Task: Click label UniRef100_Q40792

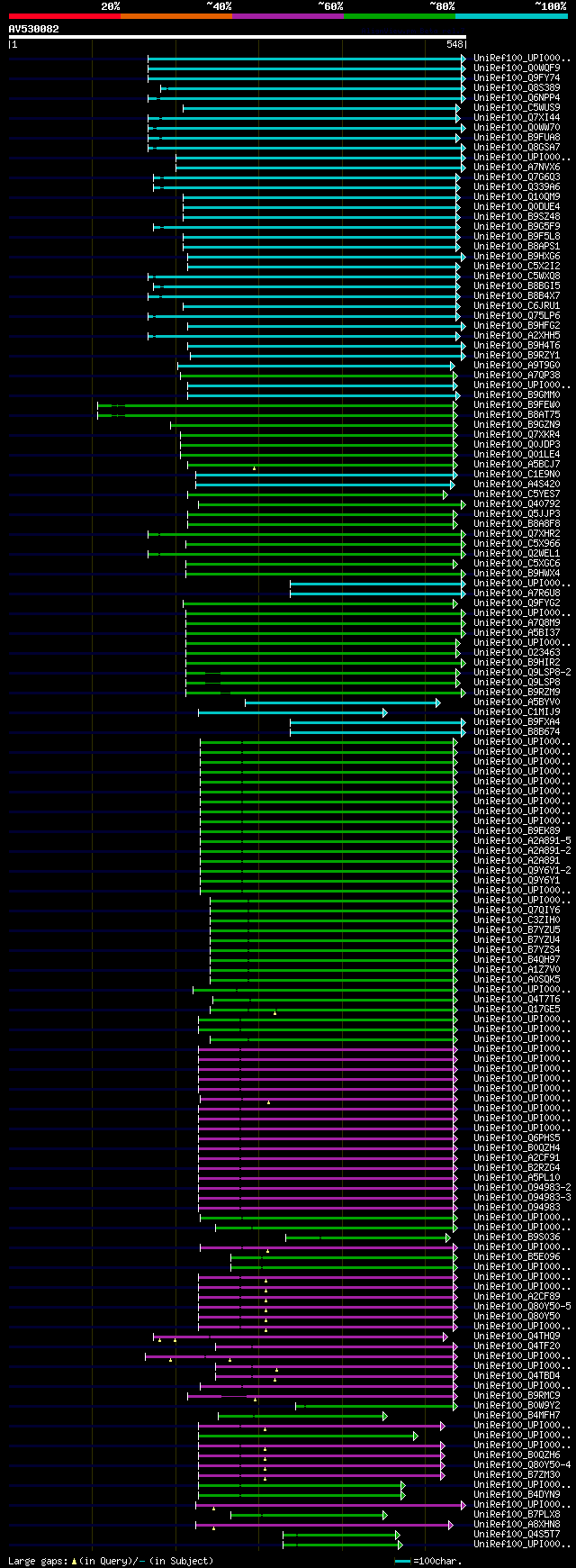Action: 517,504
